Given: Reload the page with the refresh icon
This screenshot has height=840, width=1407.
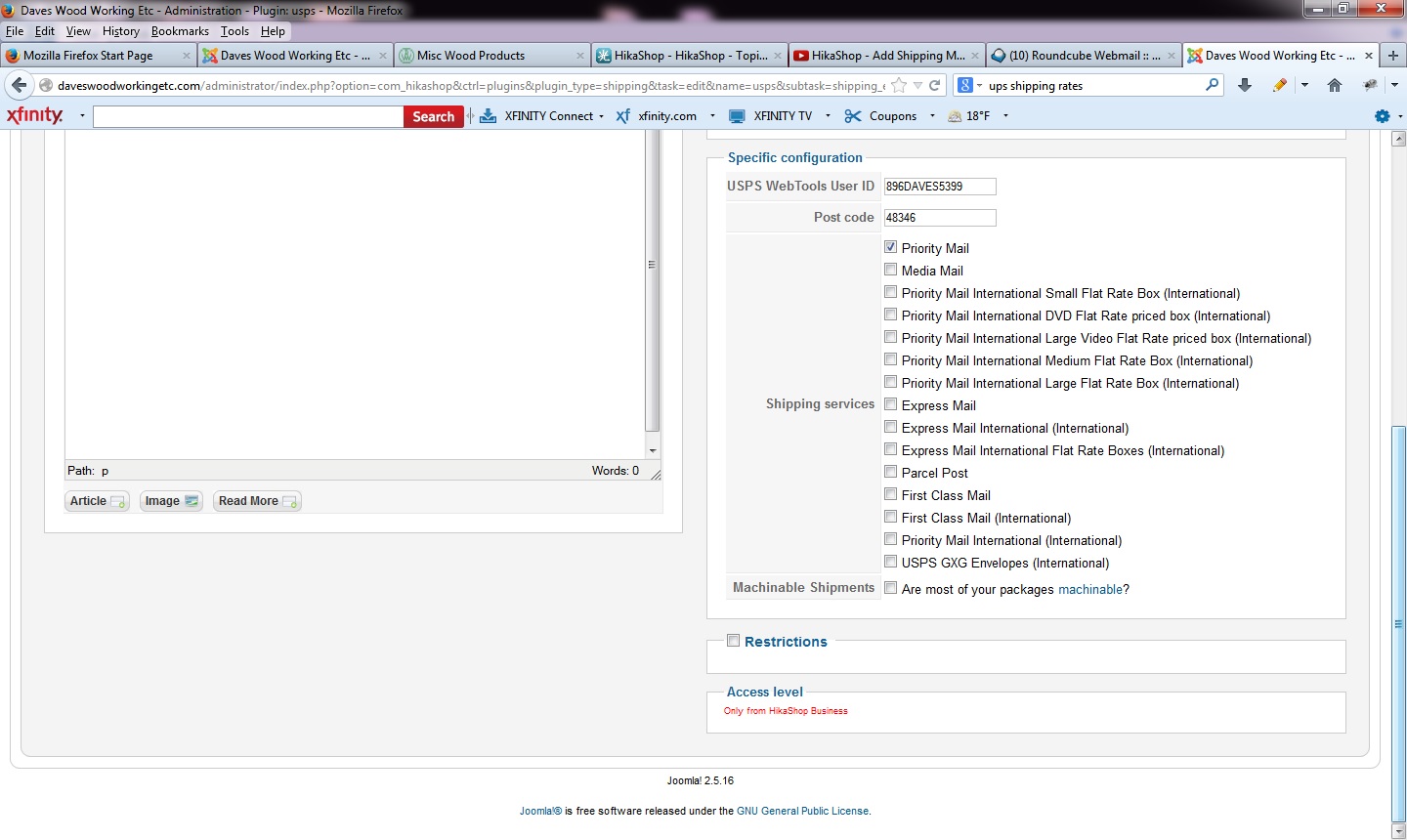Looking at the screenshot, I should tap(935, 86).
